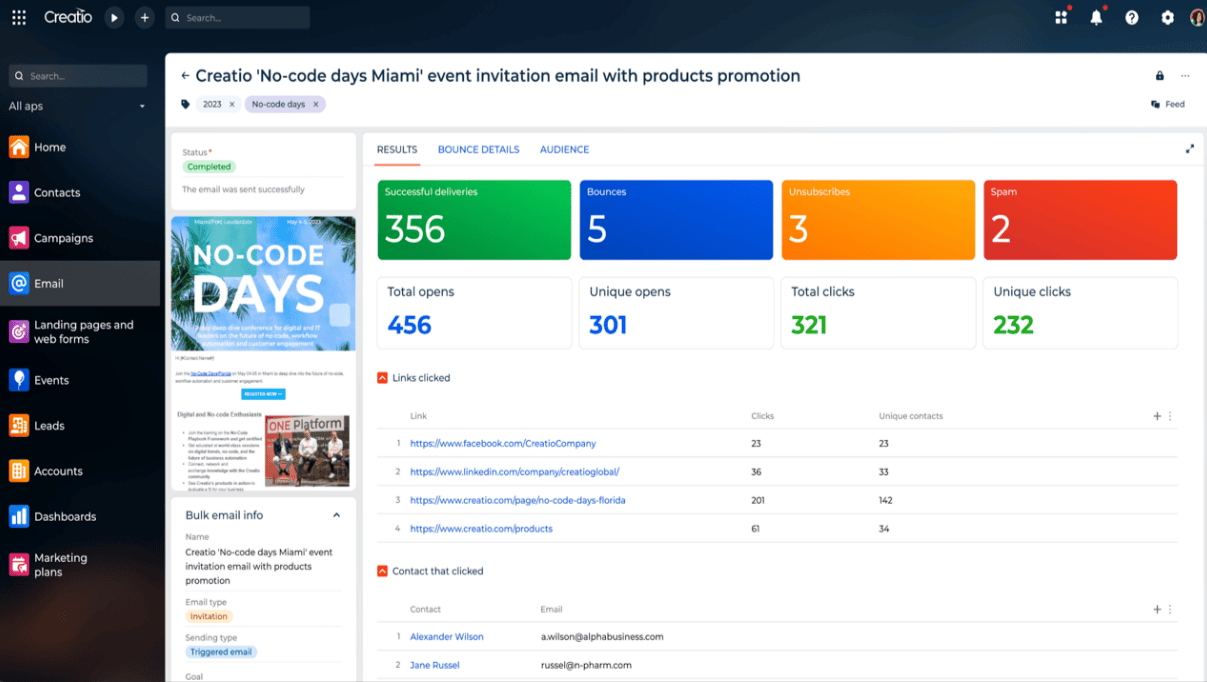Open the page more-actions ellipsis menu
This screenshot has width=1207, height=682.
click(1185, 76)
